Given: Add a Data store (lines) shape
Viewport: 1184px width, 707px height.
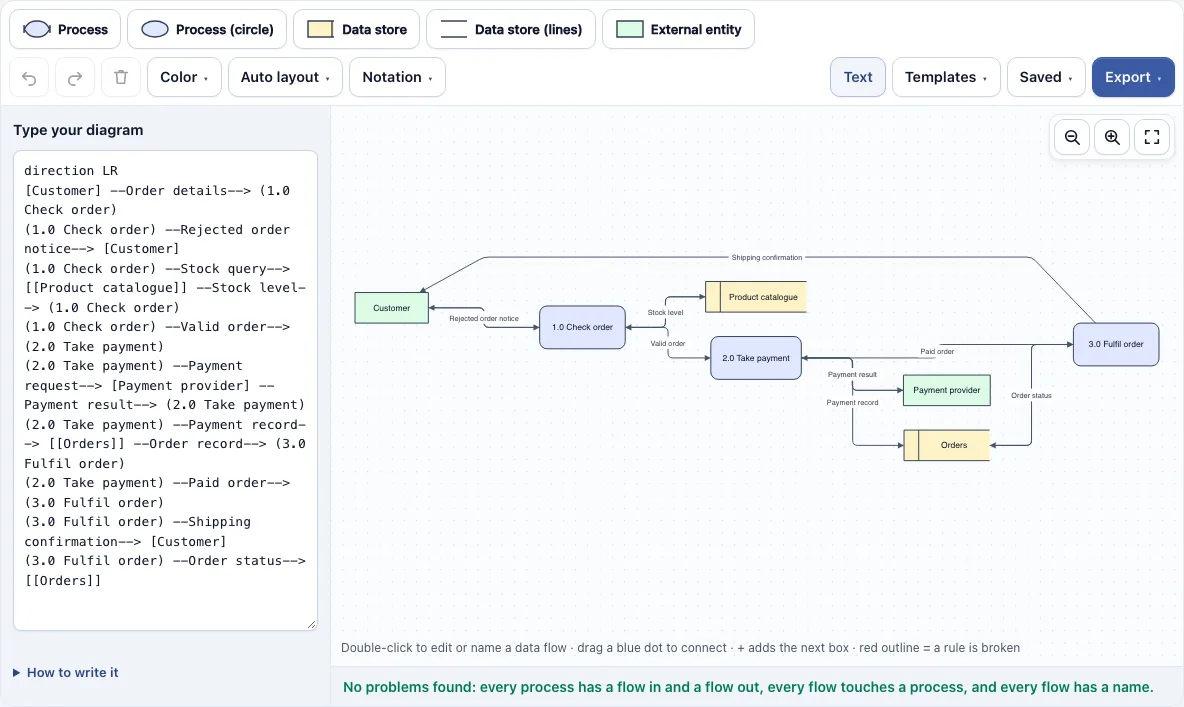Looking at the screenshot, I should coord(510,29).
